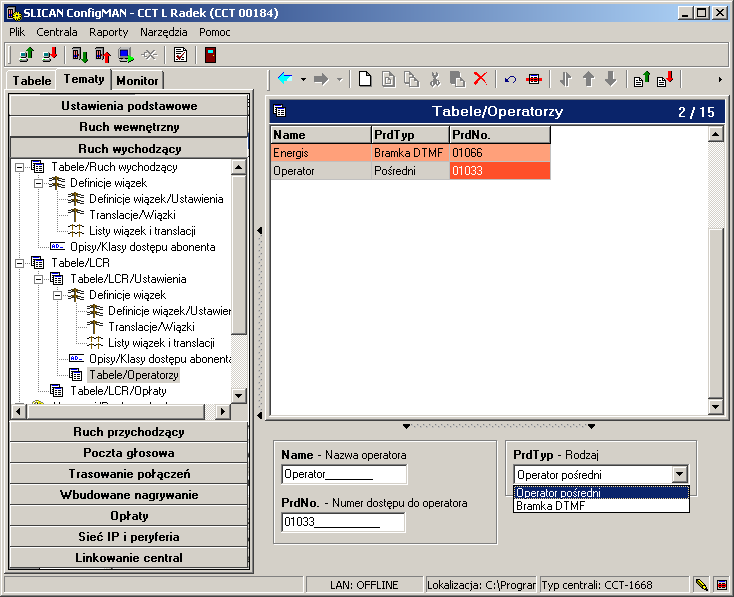Image resolution: width=734 pixels, height=597 pixels.
Task: Click the new blank record icon
Action: point(365,79)
